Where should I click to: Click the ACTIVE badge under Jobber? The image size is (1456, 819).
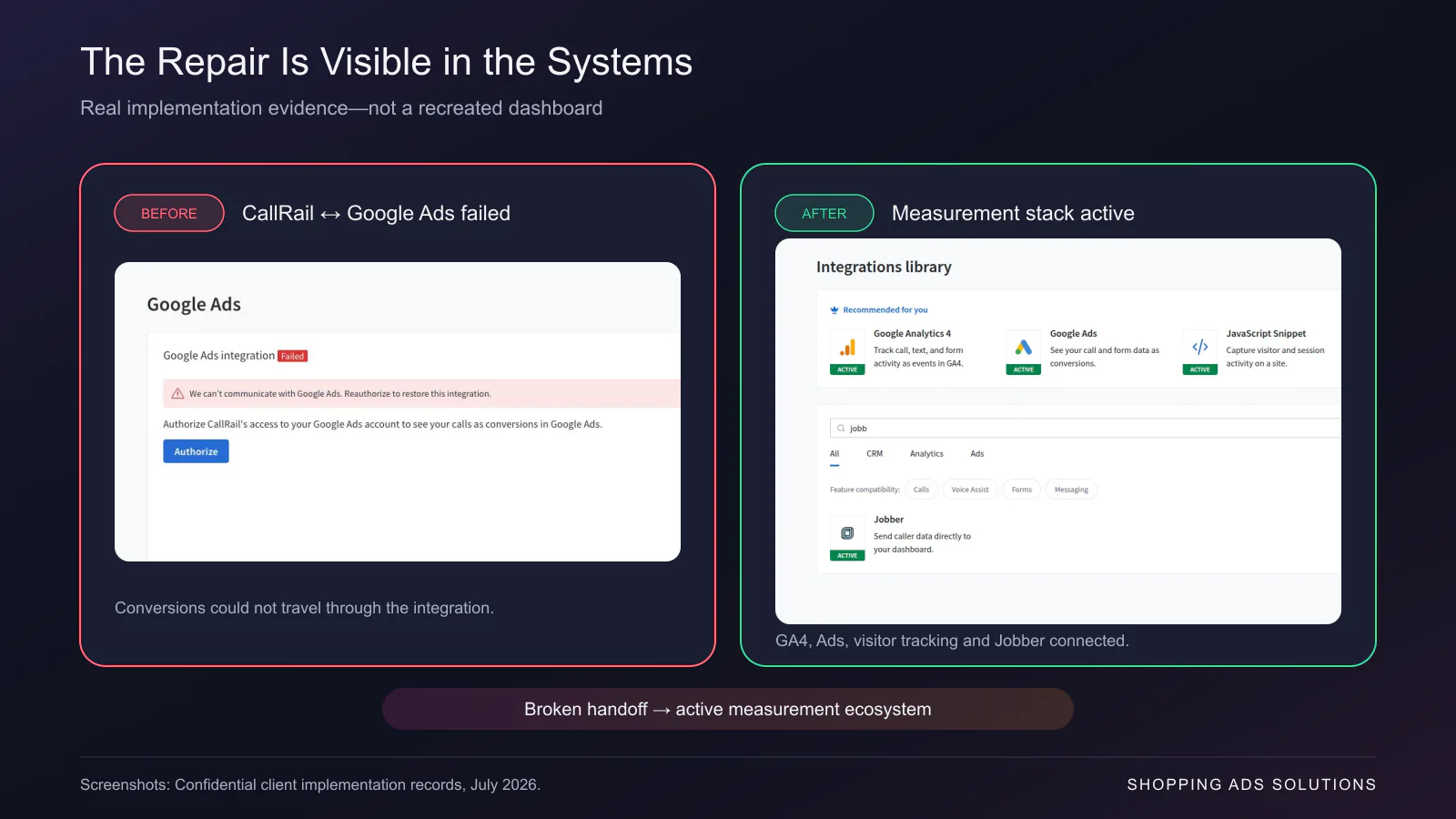click(847, 555)
